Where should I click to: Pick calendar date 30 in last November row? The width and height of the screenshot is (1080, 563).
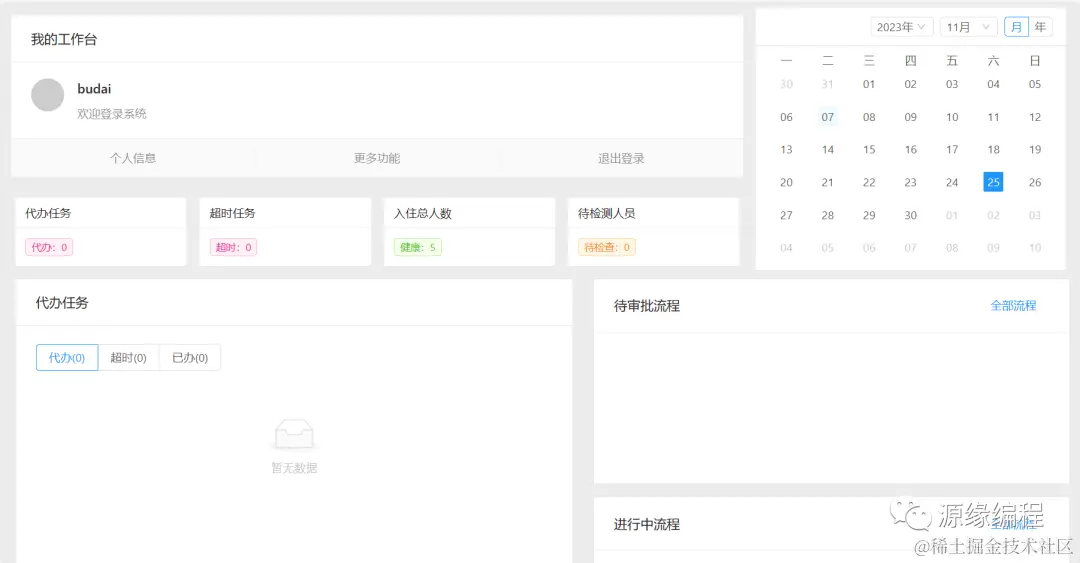[x=911, y=215]
